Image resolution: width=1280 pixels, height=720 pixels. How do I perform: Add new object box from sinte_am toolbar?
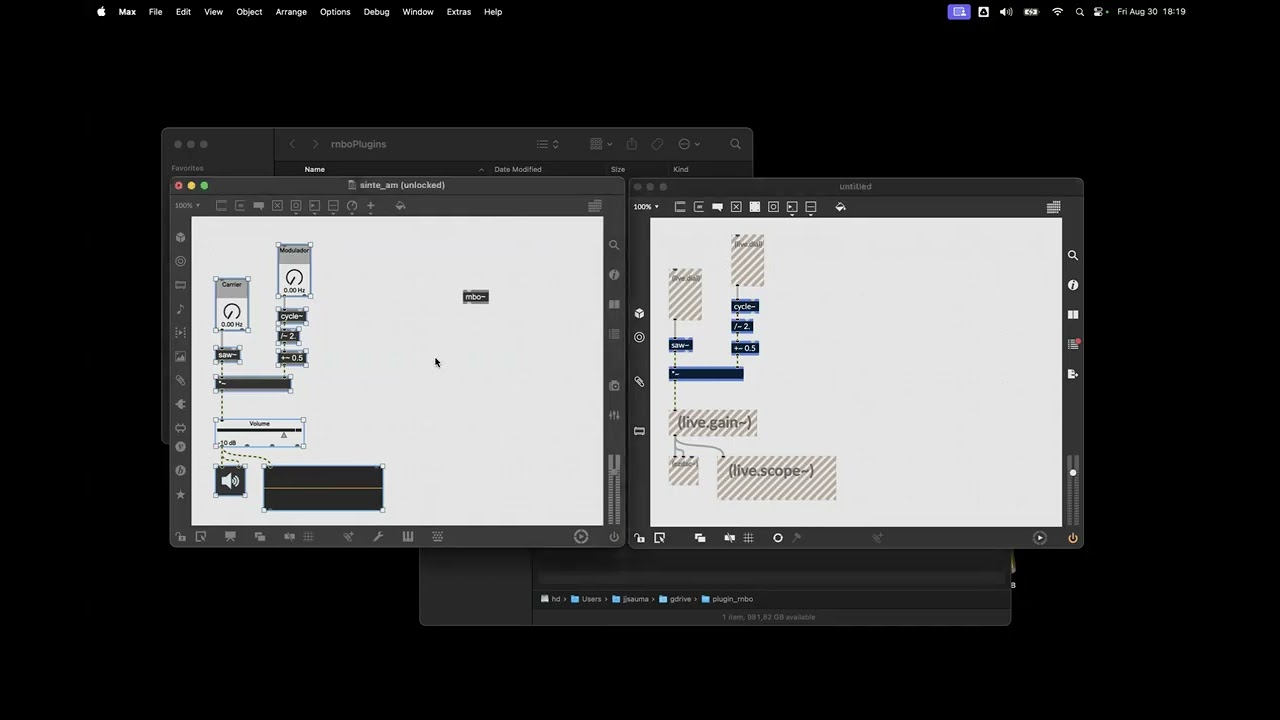(x=221, y=206)
